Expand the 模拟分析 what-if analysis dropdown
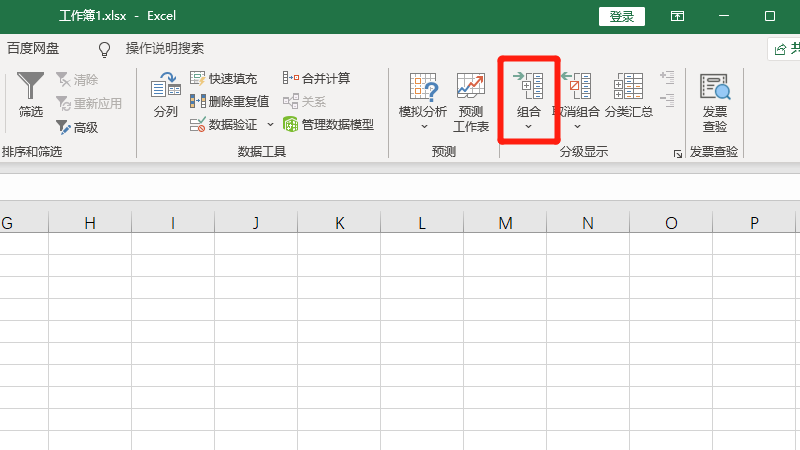Viewport: 800px width, 450px height. pyautogui.click(x=422, y=127)
